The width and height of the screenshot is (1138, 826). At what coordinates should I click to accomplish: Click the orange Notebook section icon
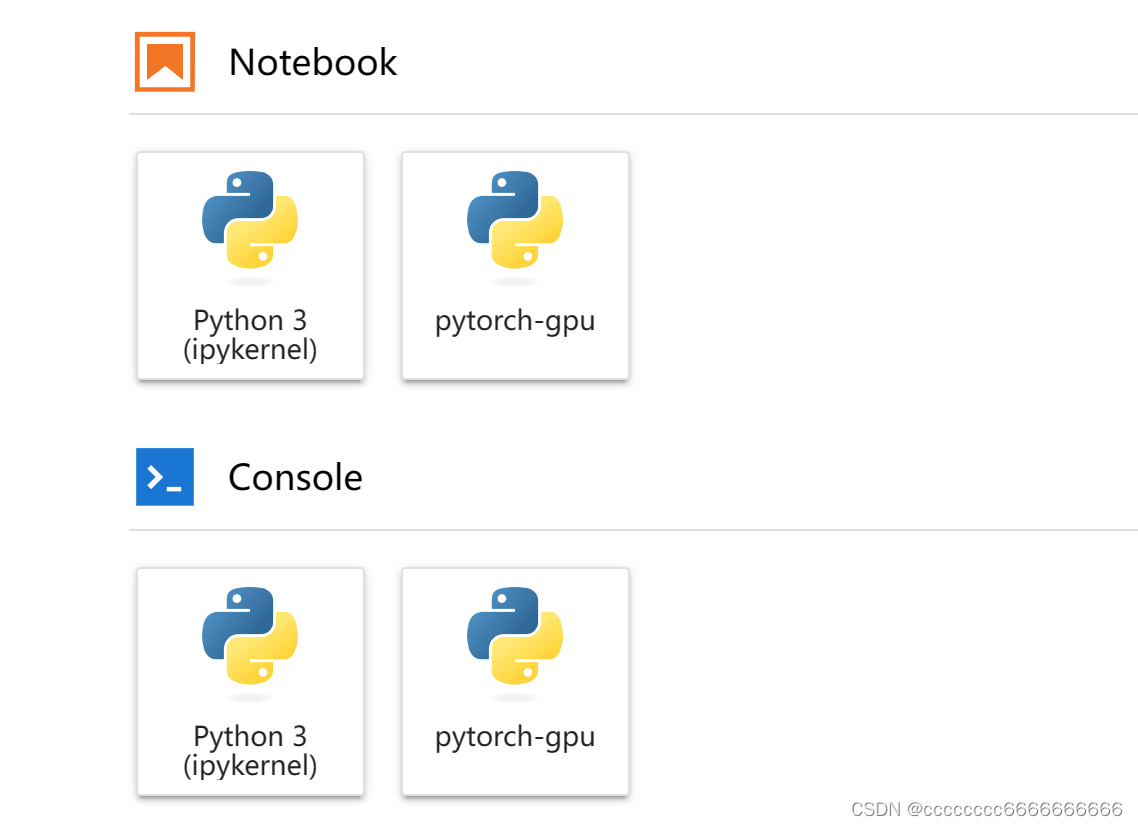point(165,62)
